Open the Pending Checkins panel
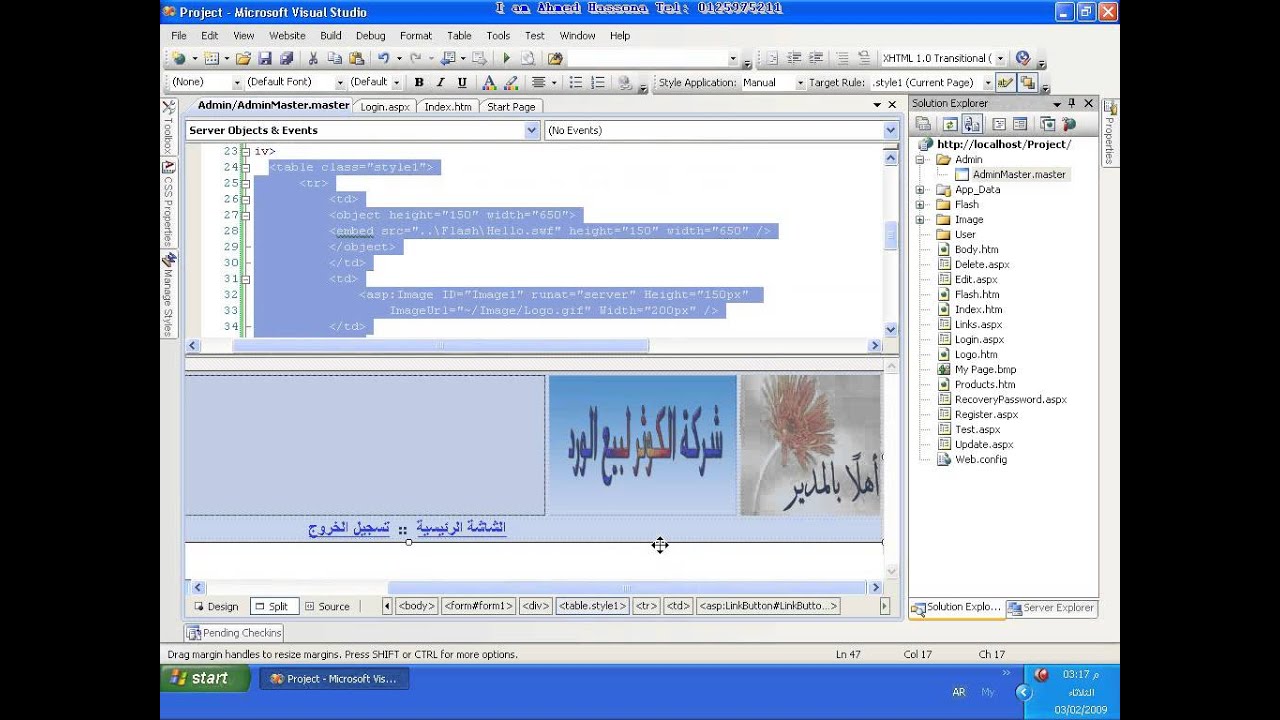 234,632
